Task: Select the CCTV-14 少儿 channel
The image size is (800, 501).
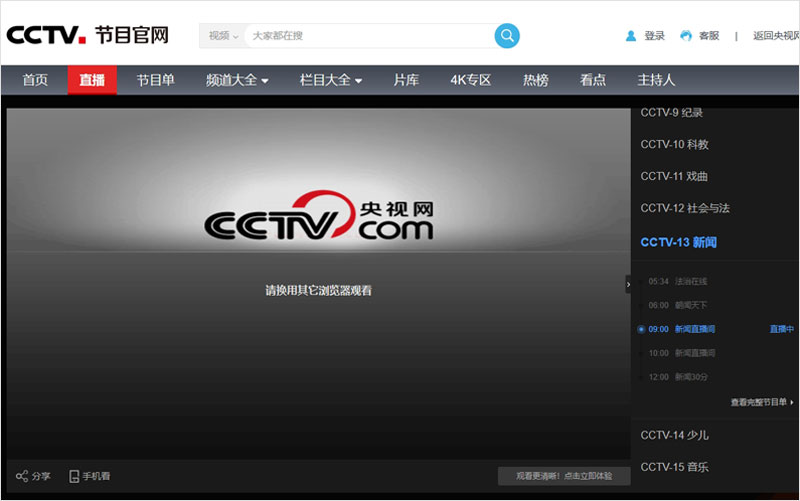Action: (674, 435)
